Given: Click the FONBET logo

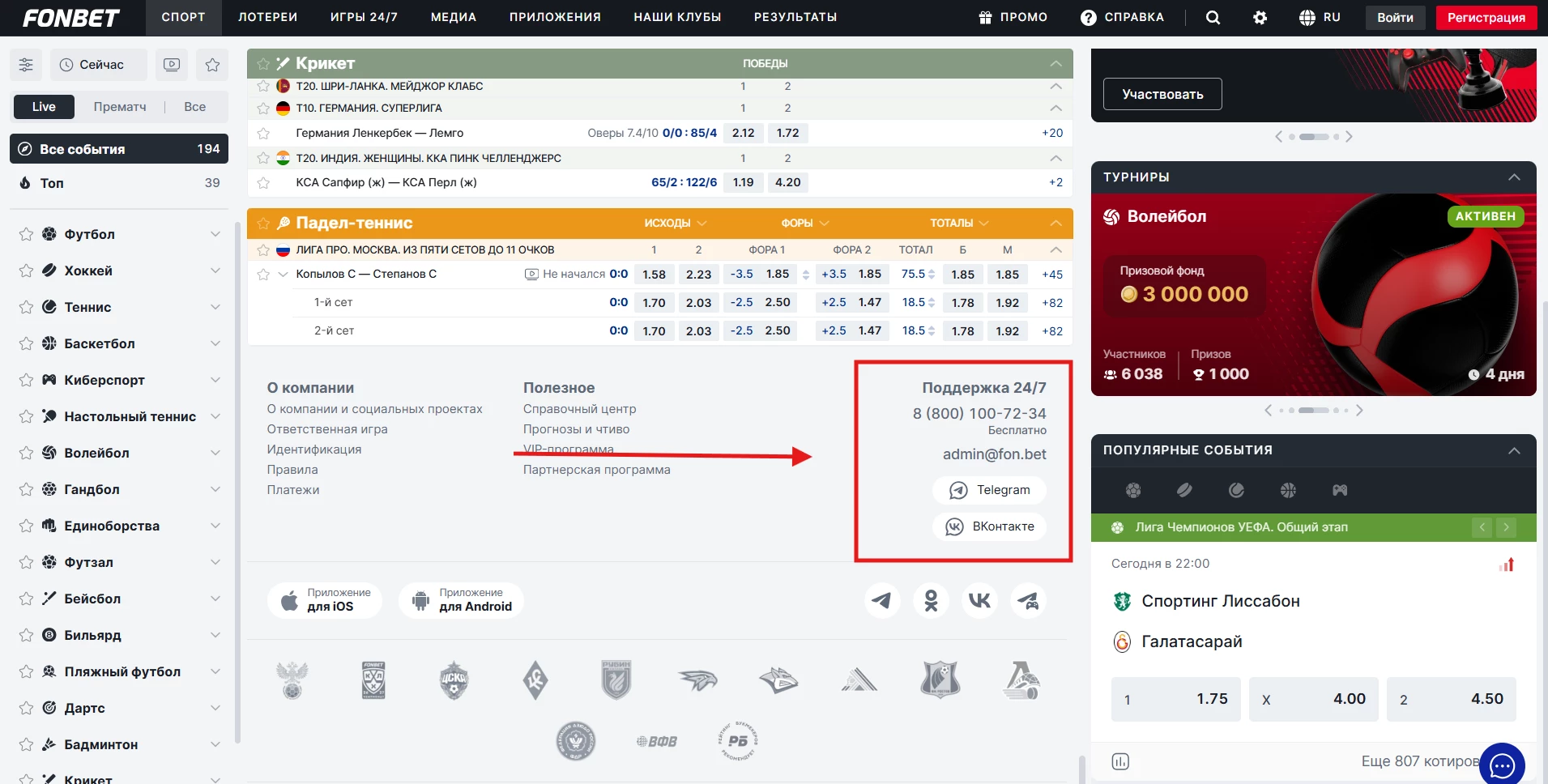Looking at the screenshot, I should click(x=71, y=18).
